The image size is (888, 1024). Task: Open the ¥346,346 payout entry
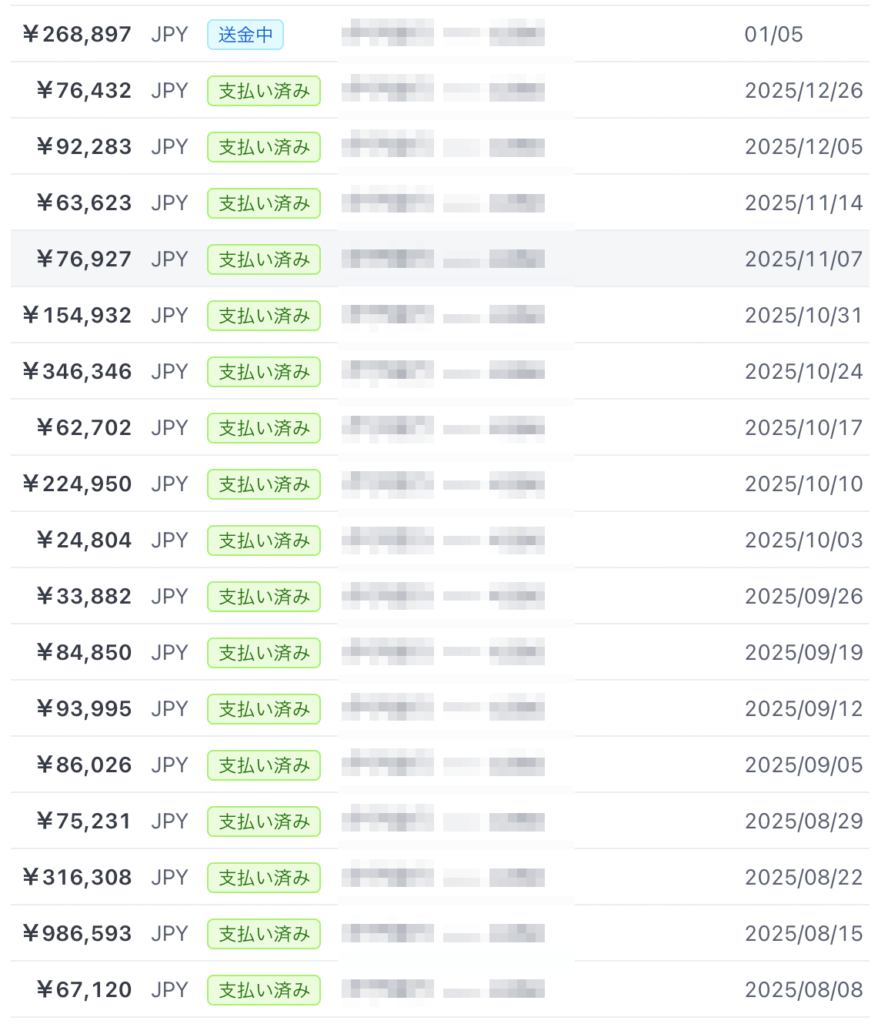click(78, 372)
